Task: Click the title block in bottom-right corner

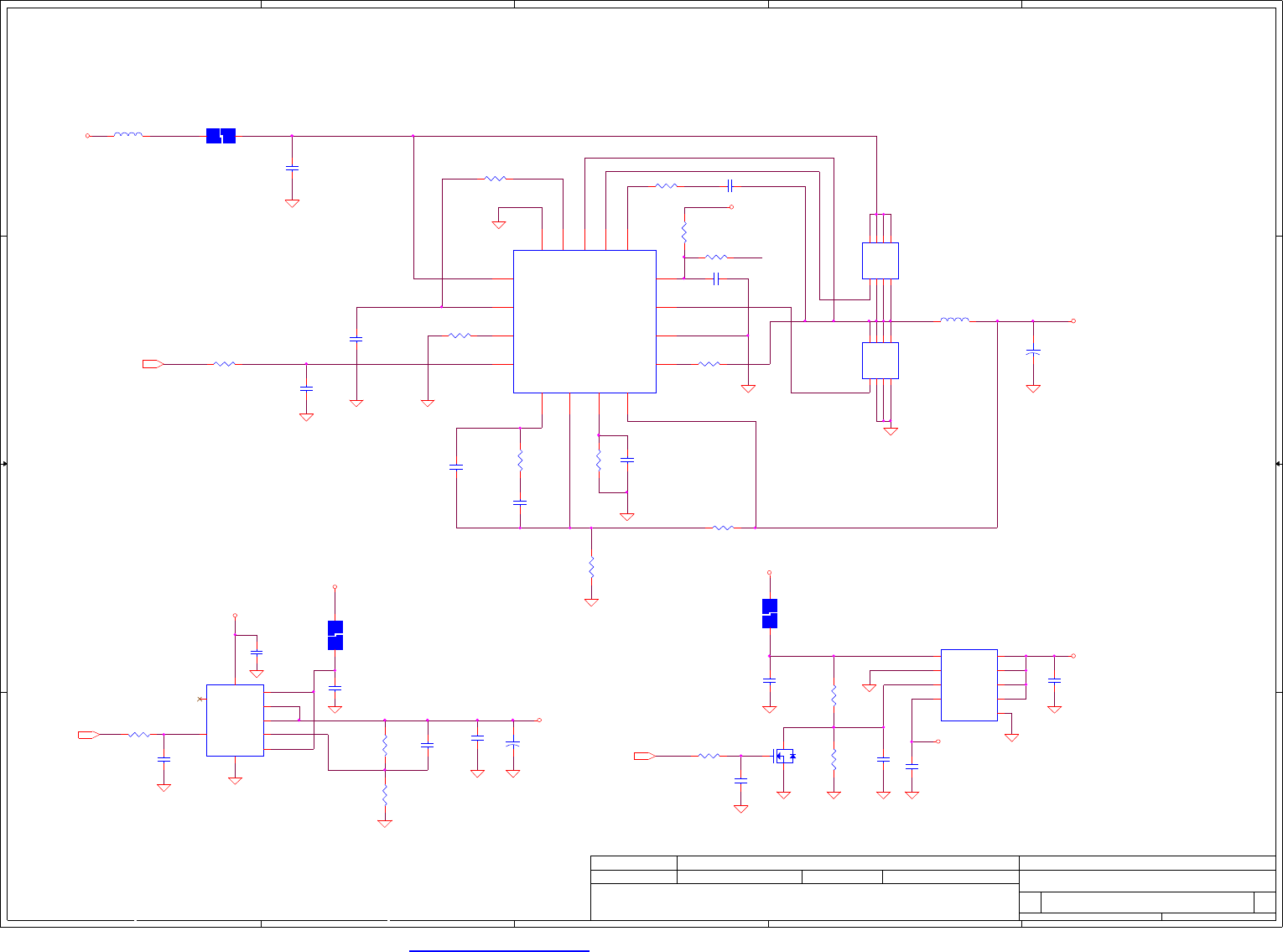Action: (x=932, y=887)
